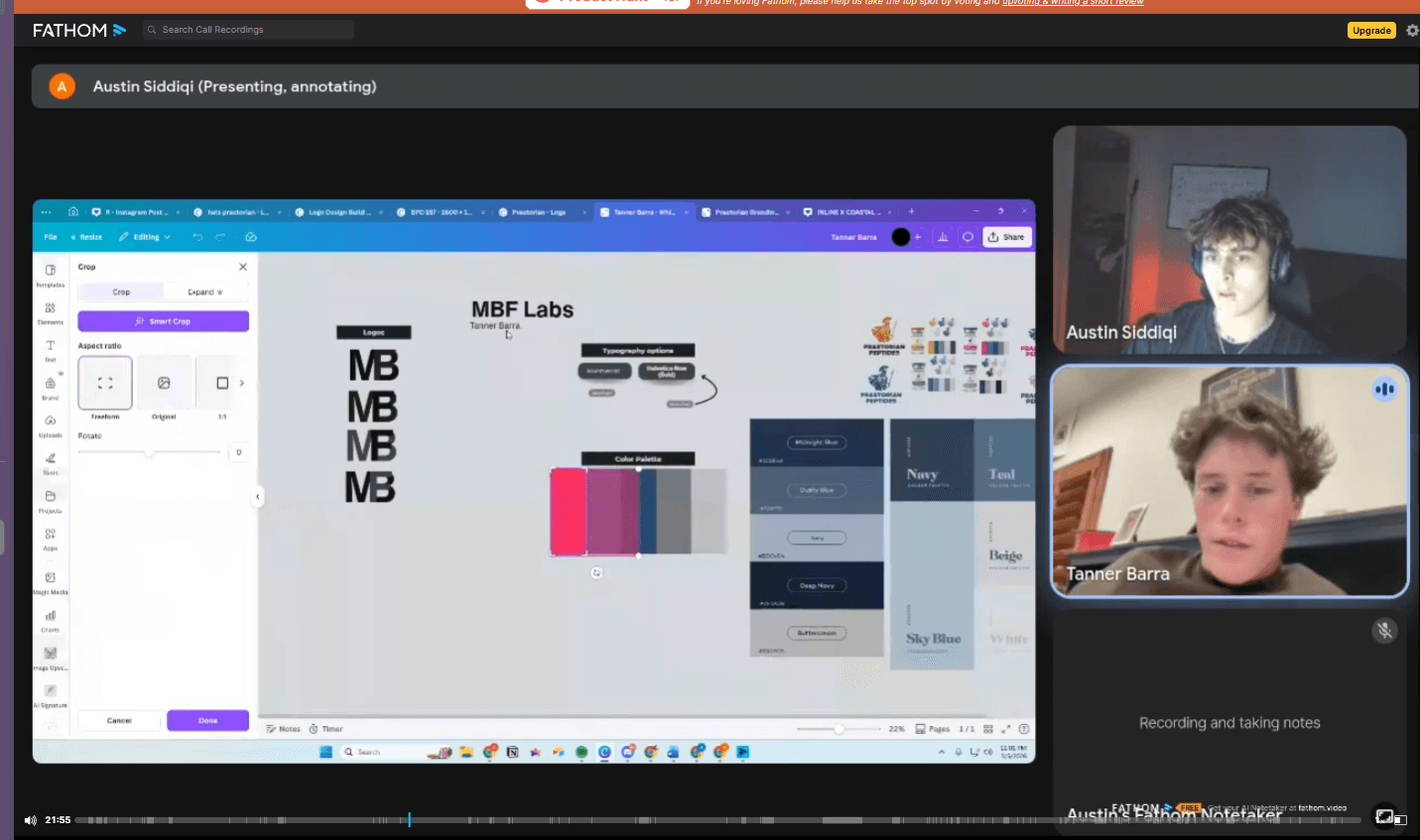The height and width of the screenshot is (840, 1420).
Task: Open the Timer button in Canva footer
Action: [x=325, y=729]
